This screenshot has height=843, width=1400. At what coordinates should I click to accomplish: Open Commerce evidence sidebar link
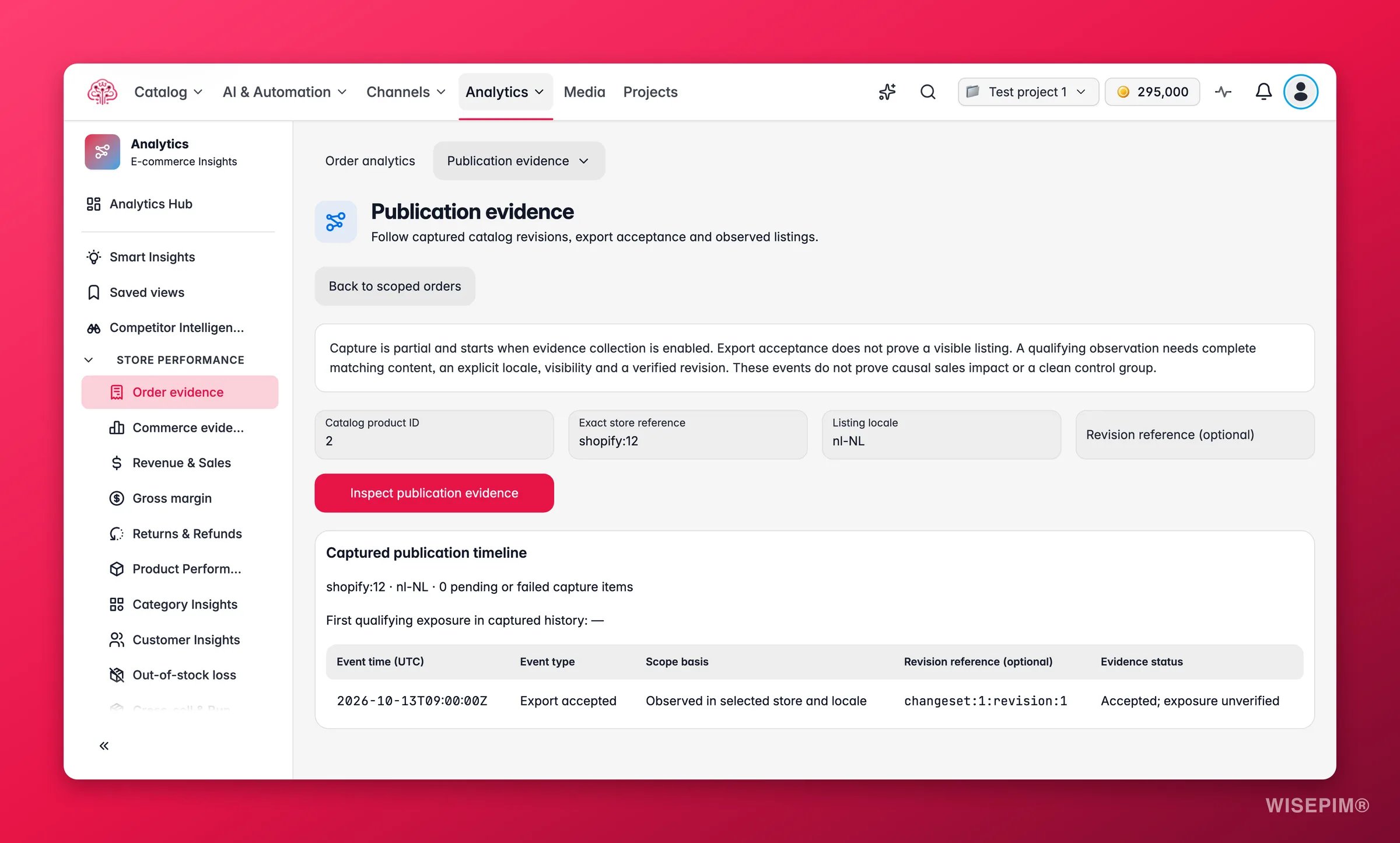pyautogui.click(x=179, y=428)
